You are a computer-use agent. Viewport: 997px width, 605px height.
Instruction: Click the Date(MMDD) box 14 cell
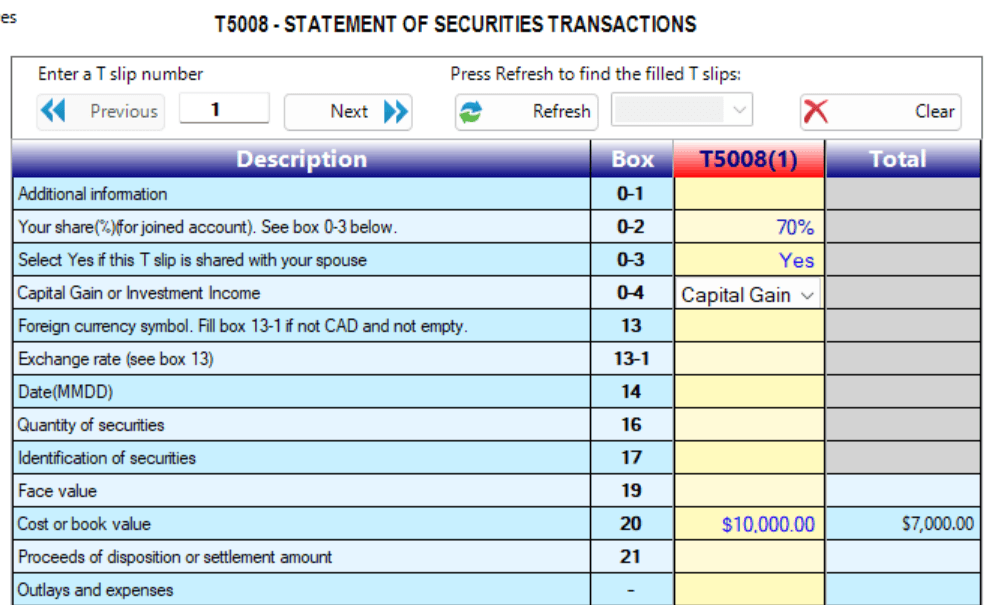point(749,392)
